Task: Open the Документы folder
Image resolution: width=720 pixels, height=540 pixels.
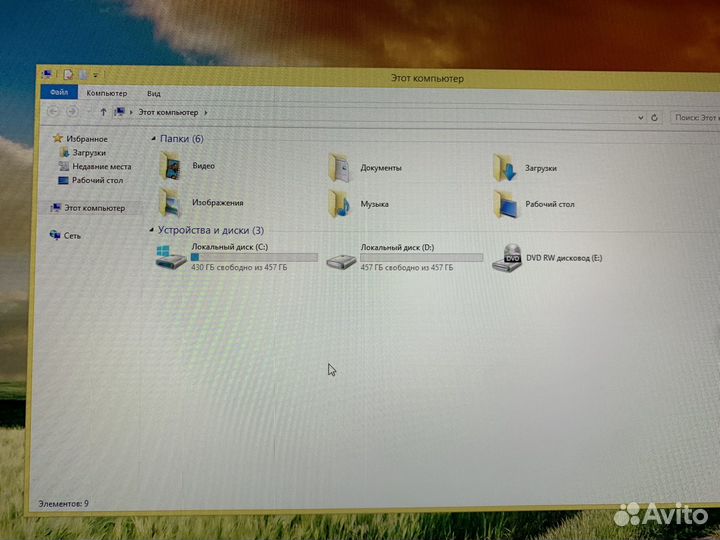Action: [x=340, y=167]
